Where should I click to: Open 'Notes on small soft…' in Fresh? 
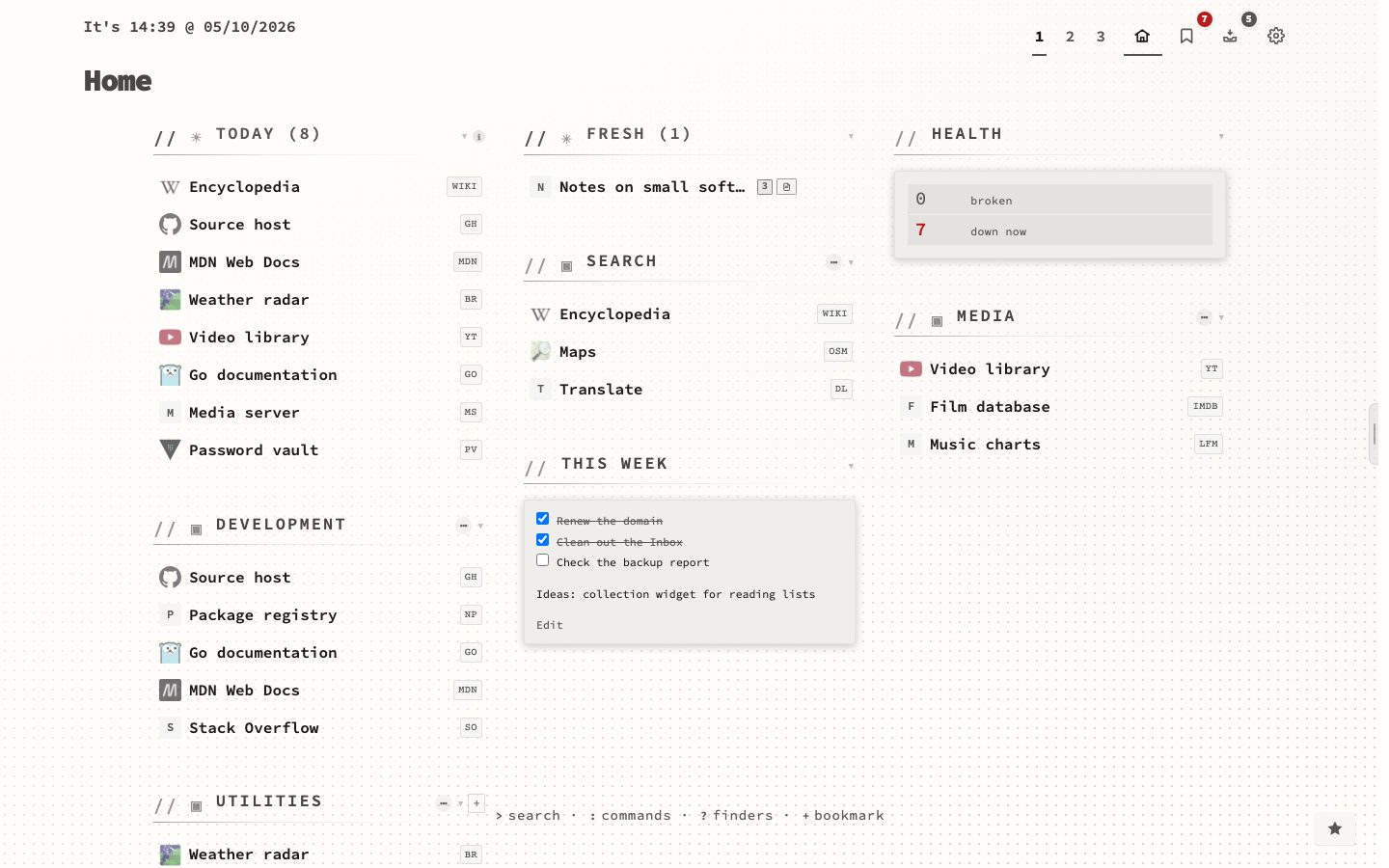click(652, 187)
